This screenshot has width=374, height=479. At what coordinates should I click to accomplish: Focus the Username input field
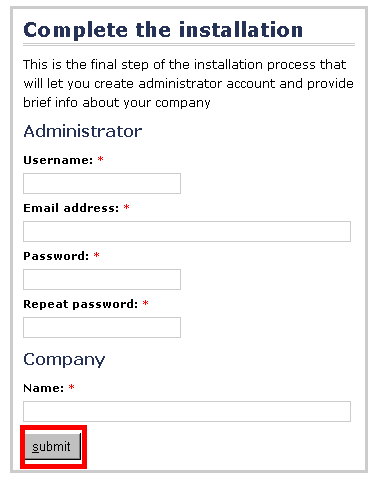click(102, 183)
